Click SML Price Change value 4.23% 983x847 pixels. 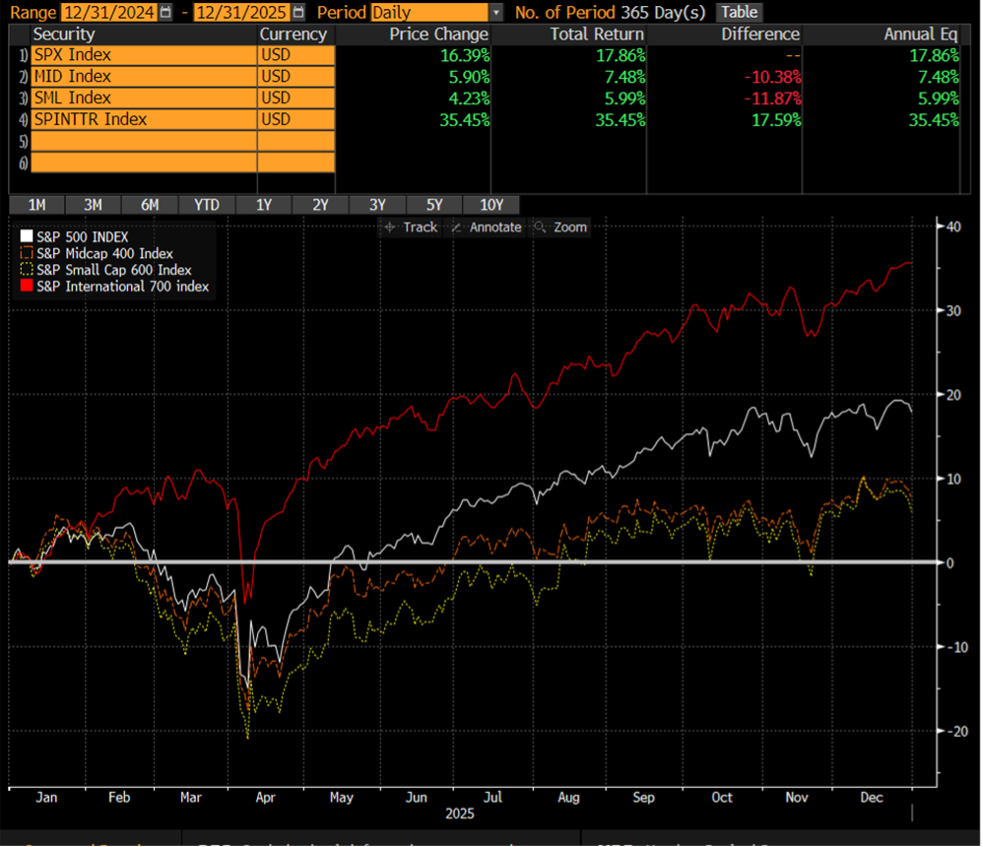pyautogui.click(x=470, y=98)
